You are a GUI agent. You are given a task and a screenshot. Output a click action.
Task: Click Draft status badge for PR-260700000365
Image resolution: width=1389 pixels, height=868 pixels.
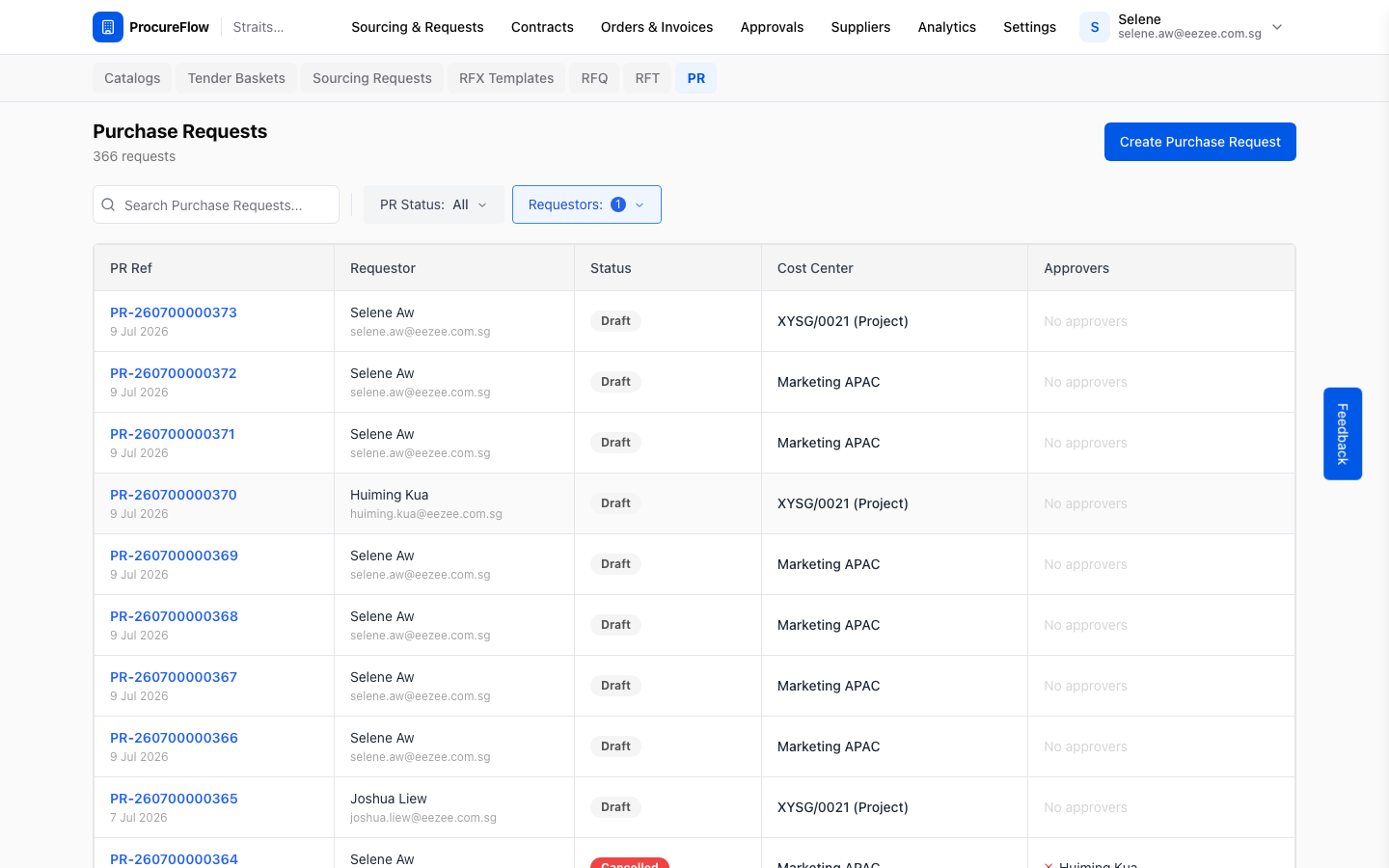pyautogui.click(x=615, y=807)
